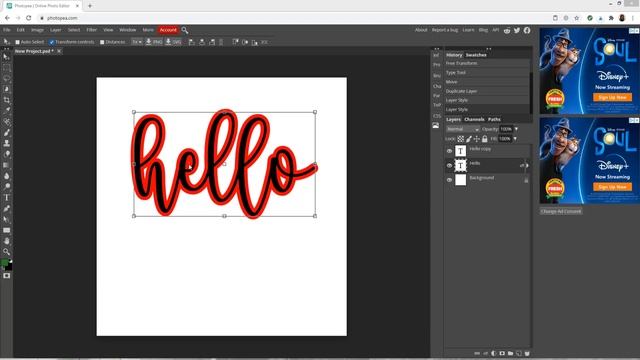The image size is (640, 360).
Task: Open the search magnifier icon
Action: click(185, 30)
